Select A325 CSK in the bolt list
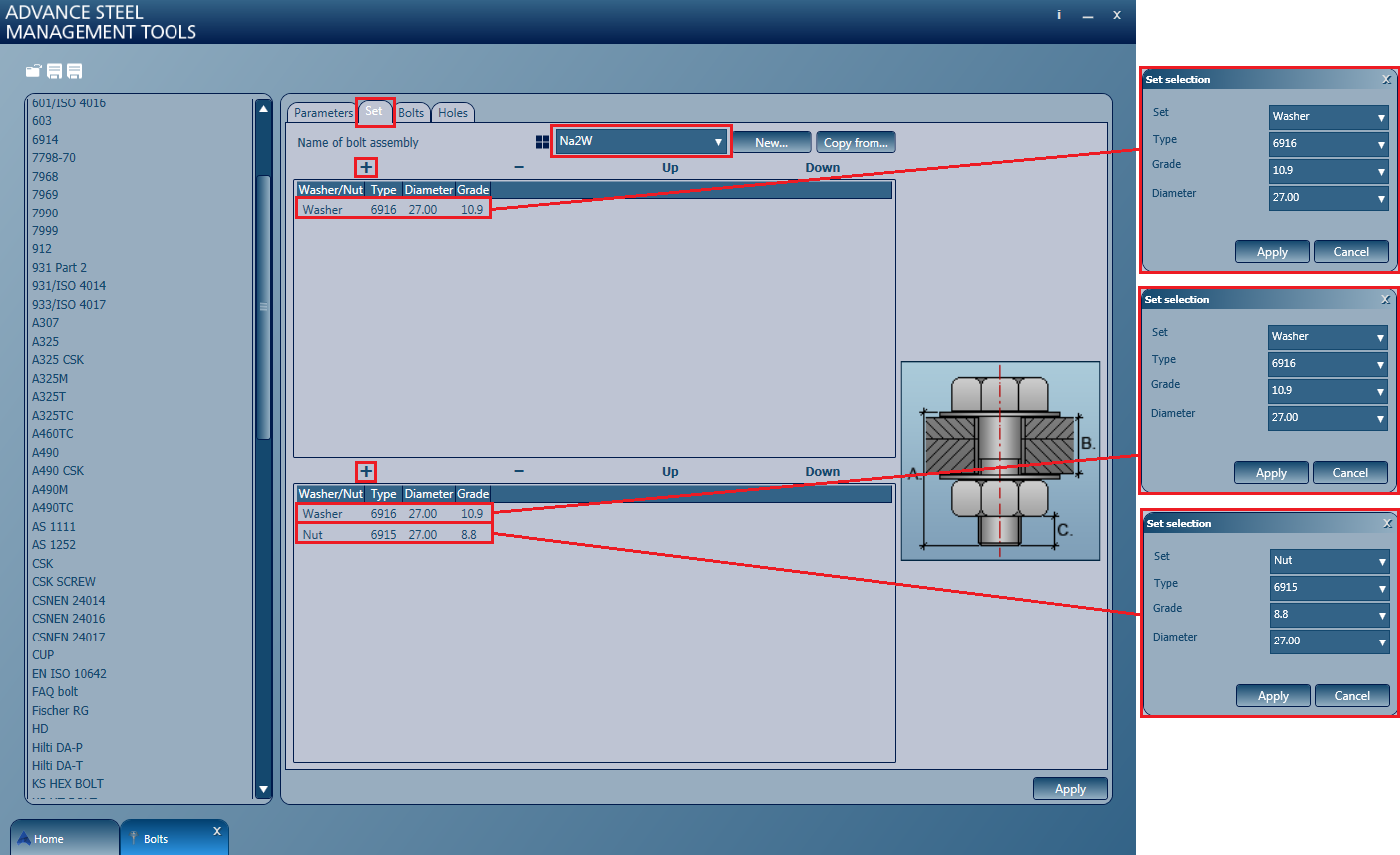The image size is (1400, 855). pyautogui.click(x=58, y=360)
